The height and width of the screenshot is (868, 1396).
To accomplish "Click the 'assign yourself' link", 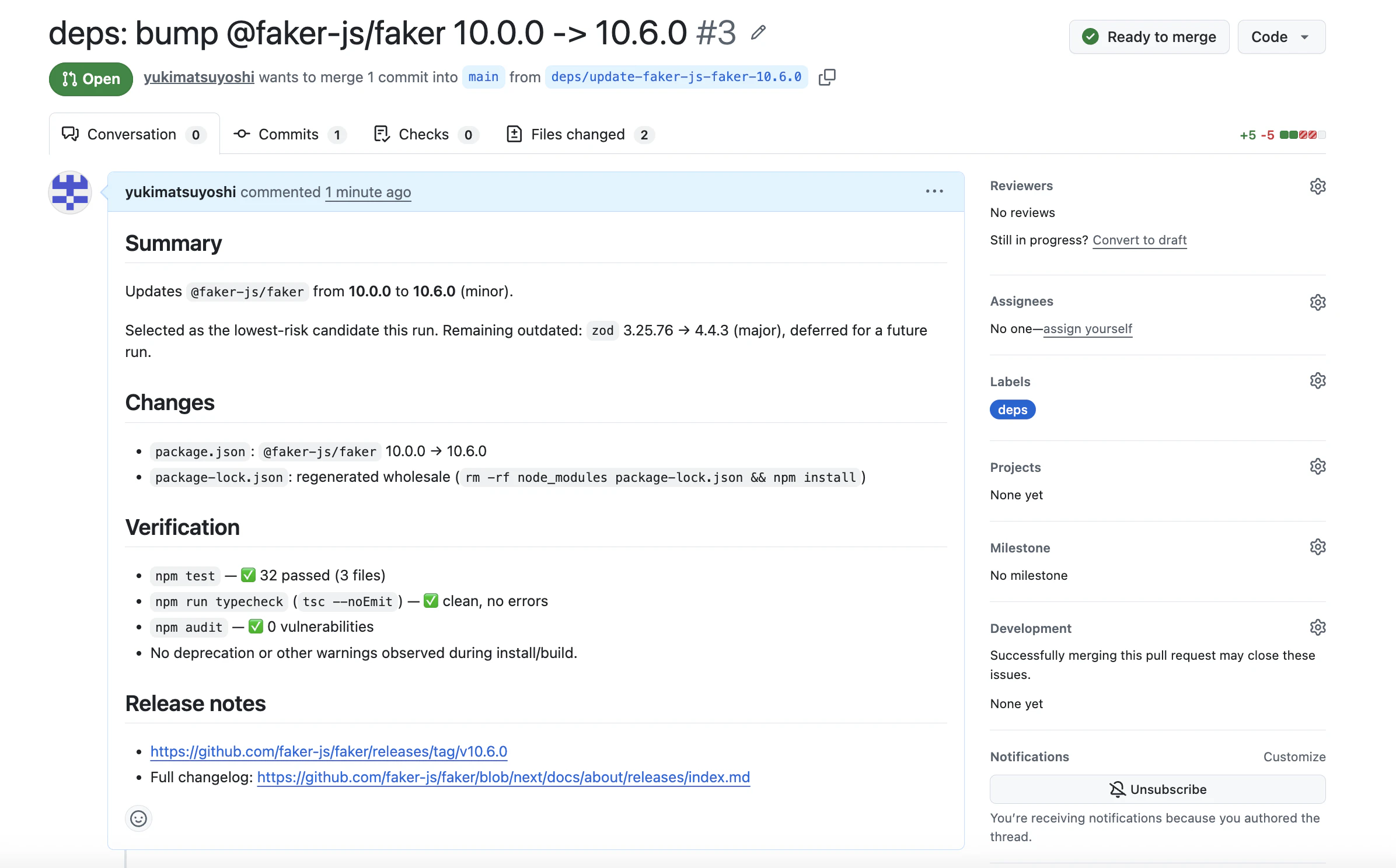I will pos(1088,329).
